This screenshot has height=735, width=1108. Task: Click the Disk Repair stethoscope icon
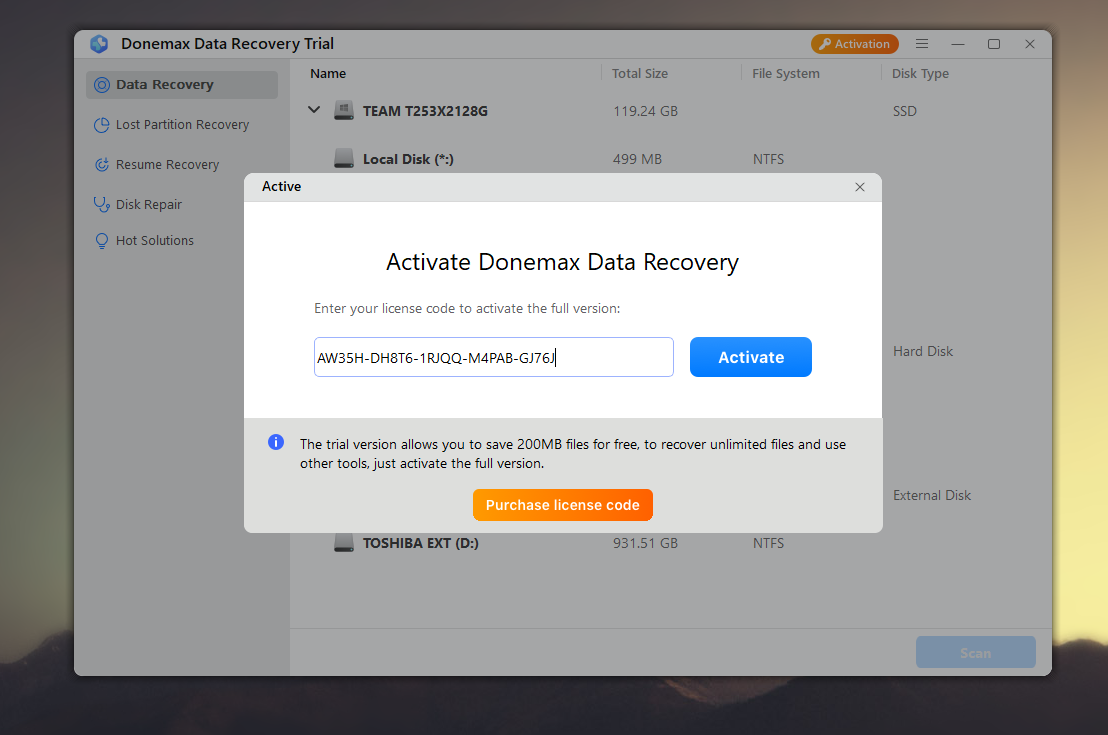click(x=102, y=204)
